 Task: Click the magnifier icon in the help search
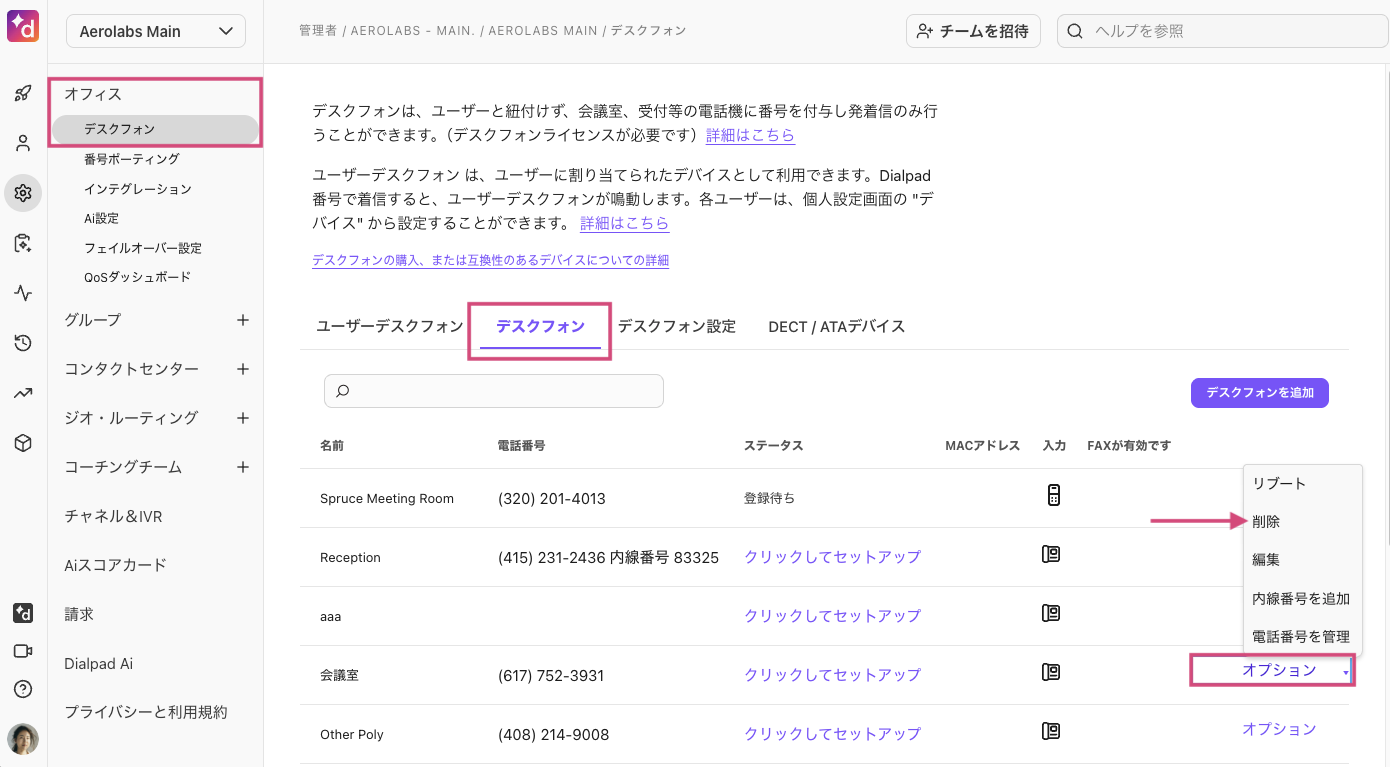(x=1076, y=31)
